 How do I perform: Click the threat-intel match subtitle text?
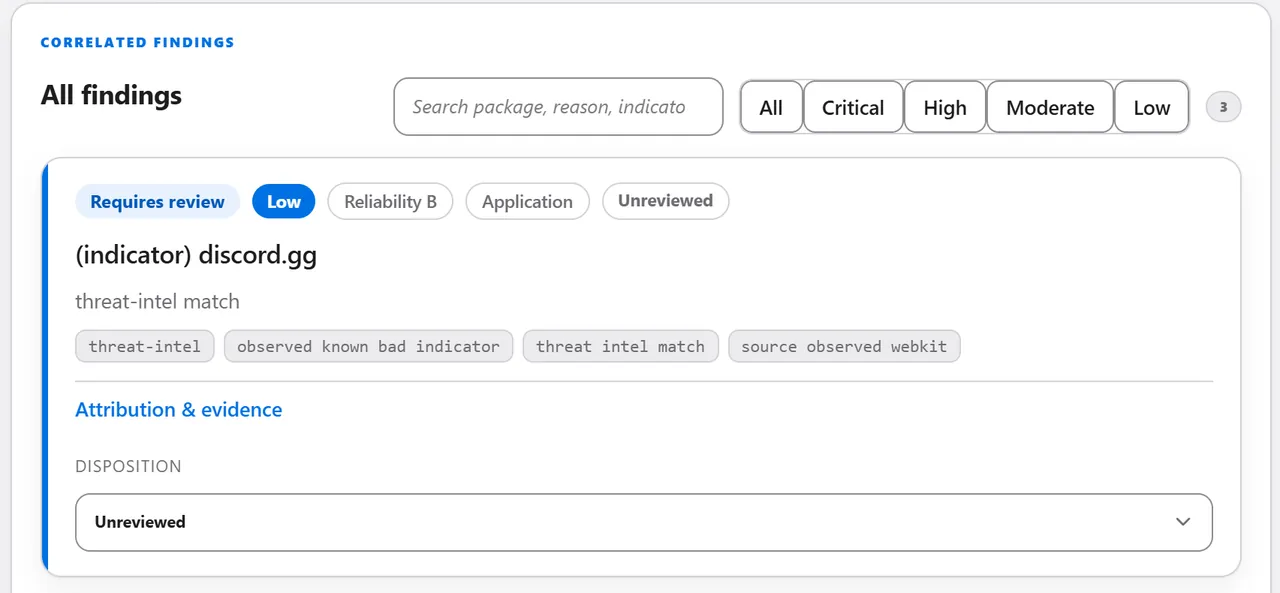pos(157,301)
